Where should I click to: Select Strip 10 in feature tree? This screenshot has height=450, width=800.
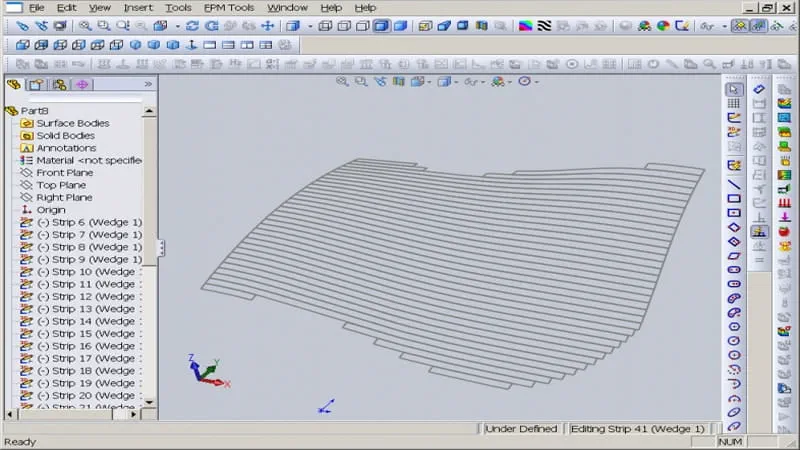85,272
